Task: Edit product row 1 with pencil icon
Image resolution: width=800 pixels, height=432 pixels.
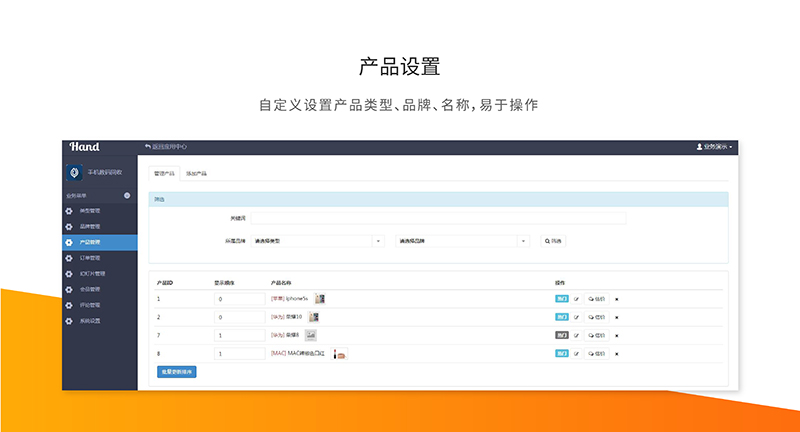Action: click(577, 299)
